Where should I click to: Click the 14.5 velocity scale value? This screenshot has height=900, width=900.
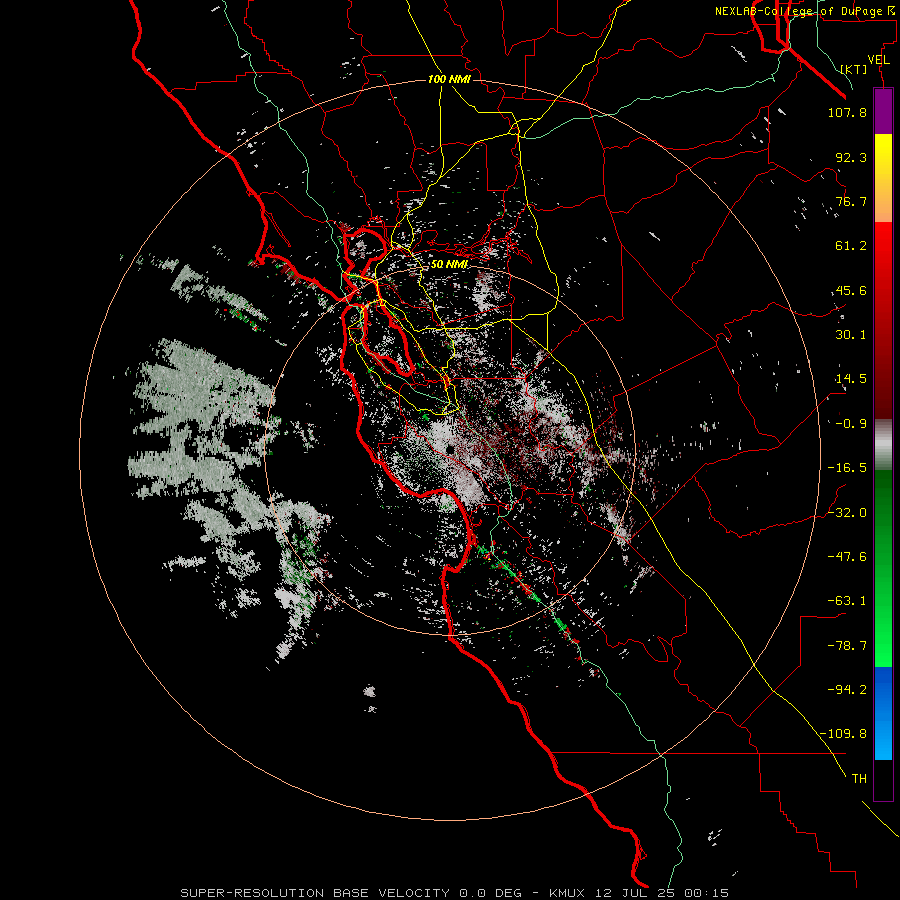(x=851, y=379)
